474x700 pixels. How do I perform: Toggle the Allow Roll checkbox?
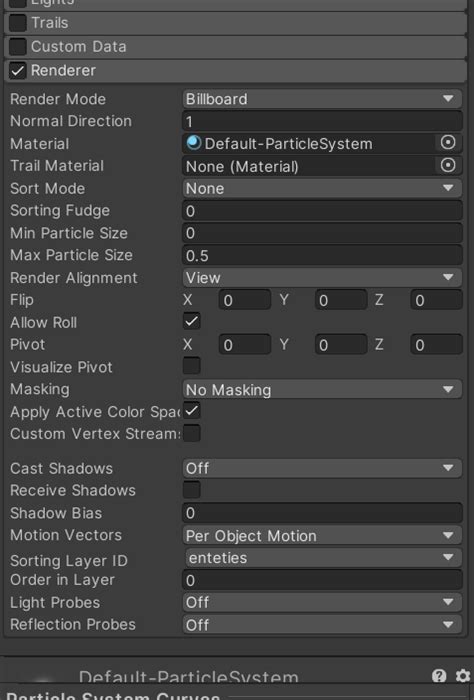191,321
